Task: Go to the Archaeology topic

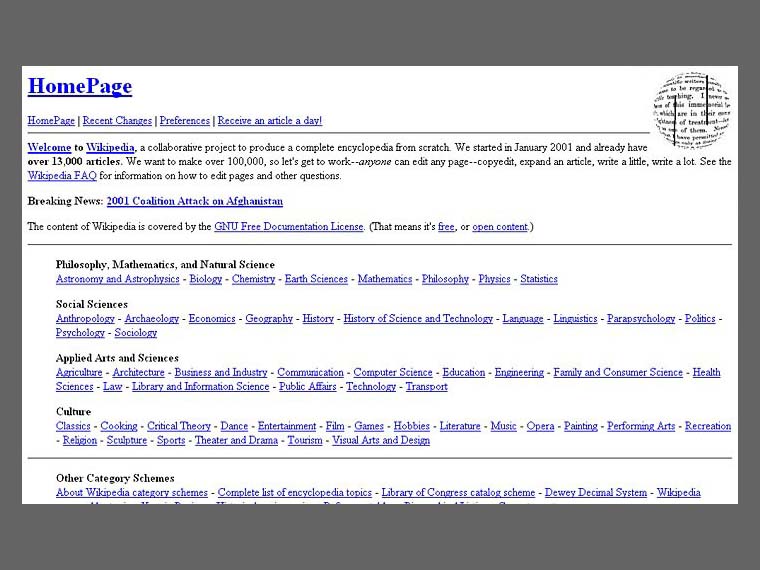Action: click(152, 319)
